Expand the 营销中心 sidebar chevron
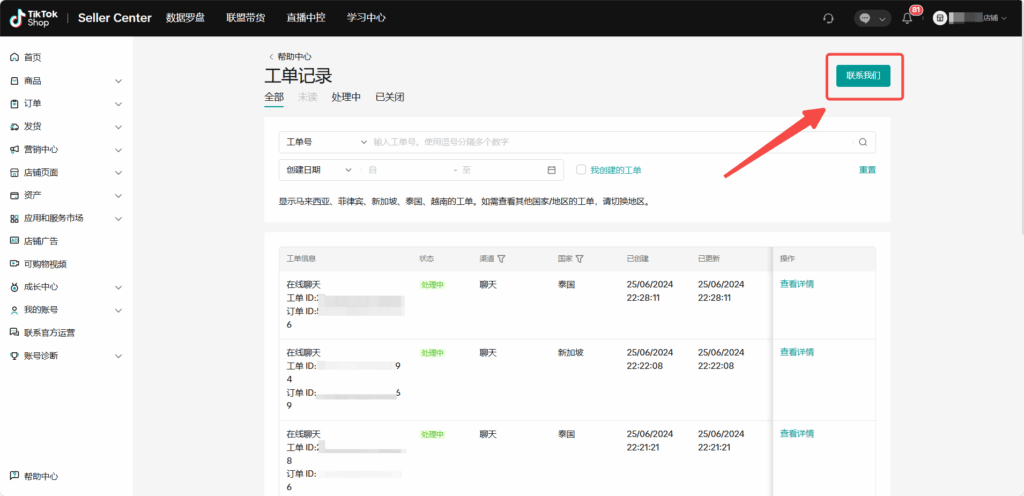Viewport: 1024px width, 496px height. point(118,149)
